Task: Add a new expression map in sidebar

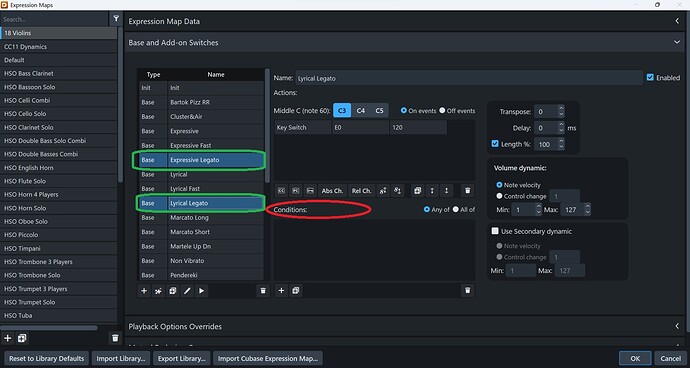Action: tap(7, 338)
